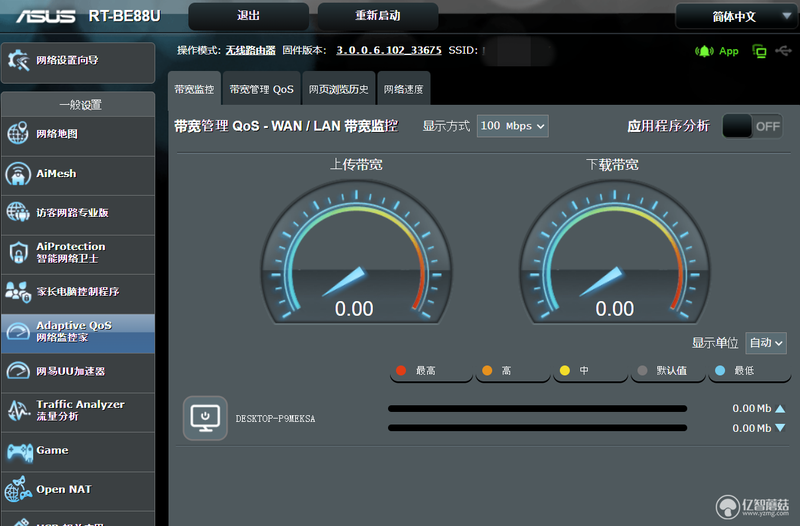This screenshot has width=800, height=526.
Task: Click the download arrow beside 0.00 Mb
Action: [x=780, y=428]
